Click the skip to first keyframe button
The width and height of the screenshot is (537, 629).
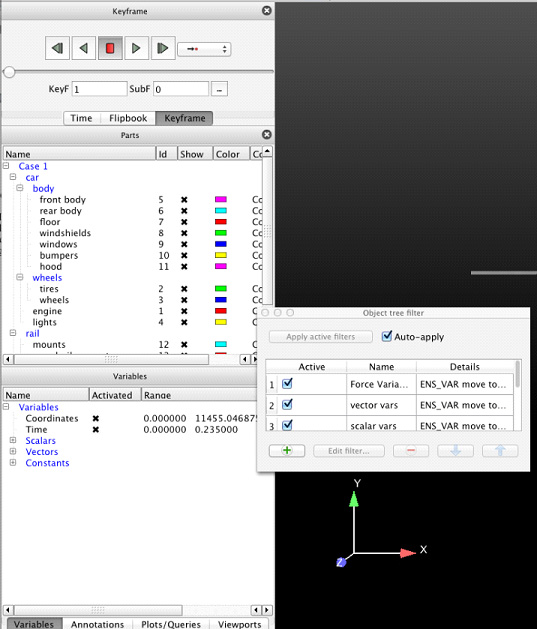point(57,49)
